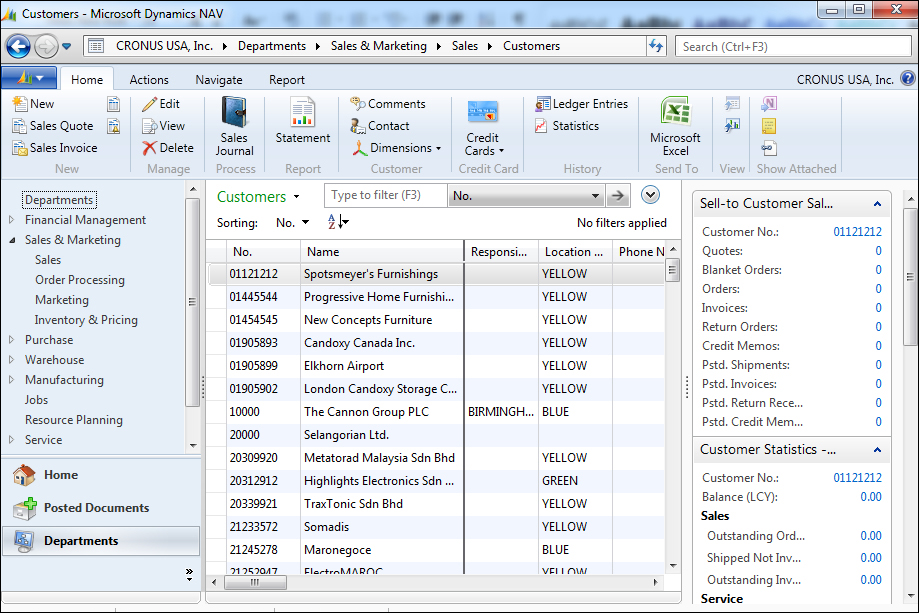Open the Sales Journal

[234, 127]
